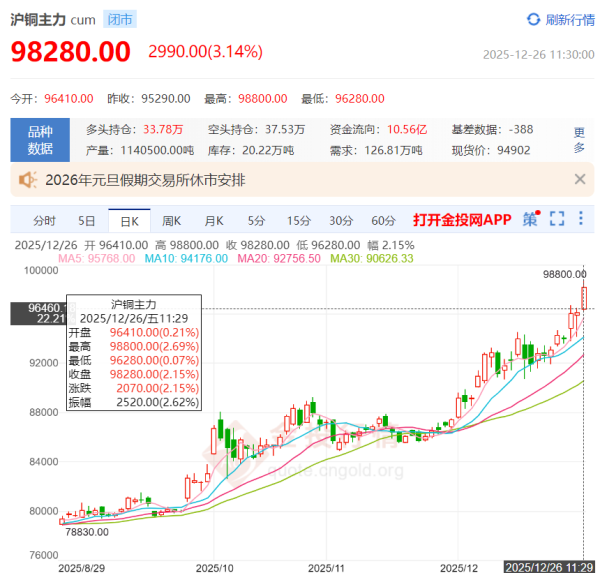This screenshot has width=600, height=573.
Task: Click the latest red candlestick on chart
Action: (584, 298)
